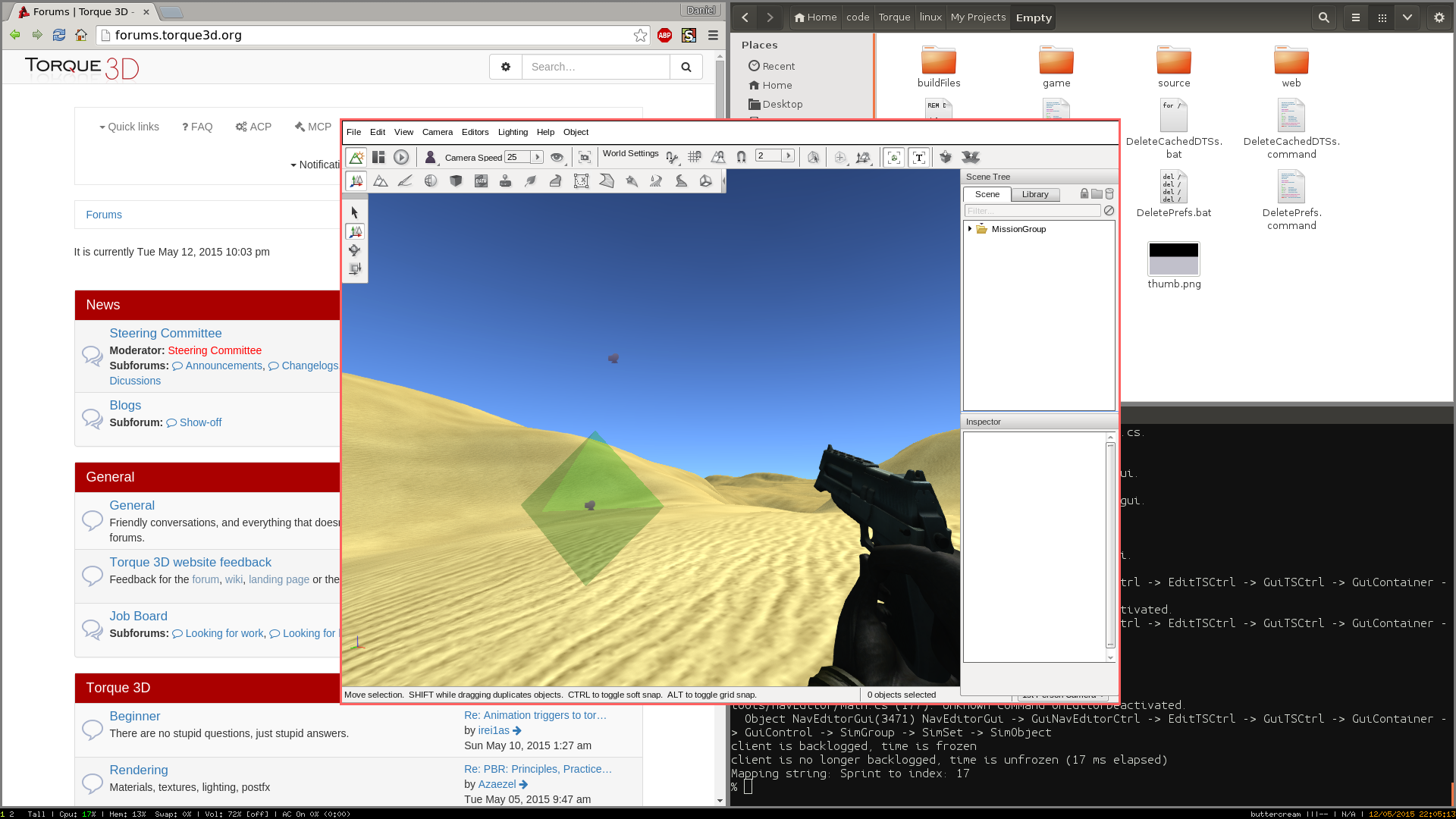Viewport: 1456px width, 819px height.
Task: Open the Camera Speed dropdown arrow
Action: 536,157
